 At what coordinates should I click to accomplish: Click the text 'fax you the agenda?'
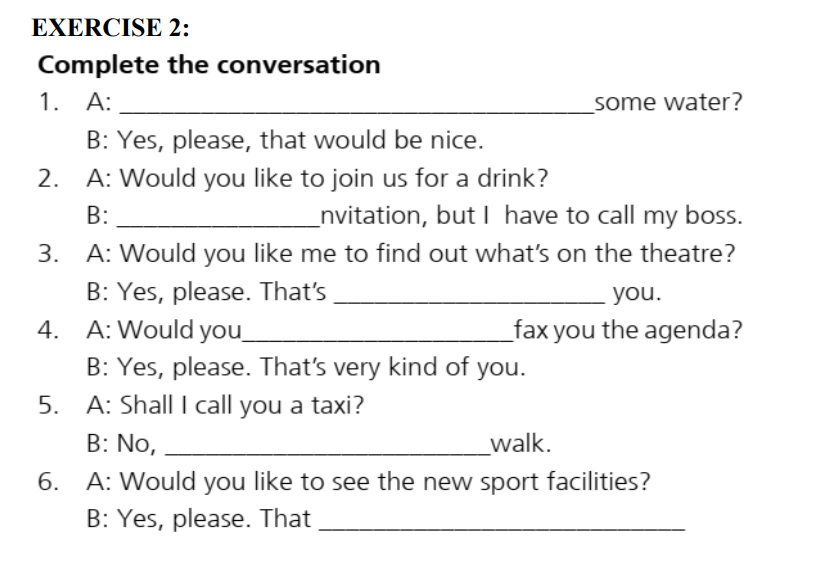click(628, 330)
